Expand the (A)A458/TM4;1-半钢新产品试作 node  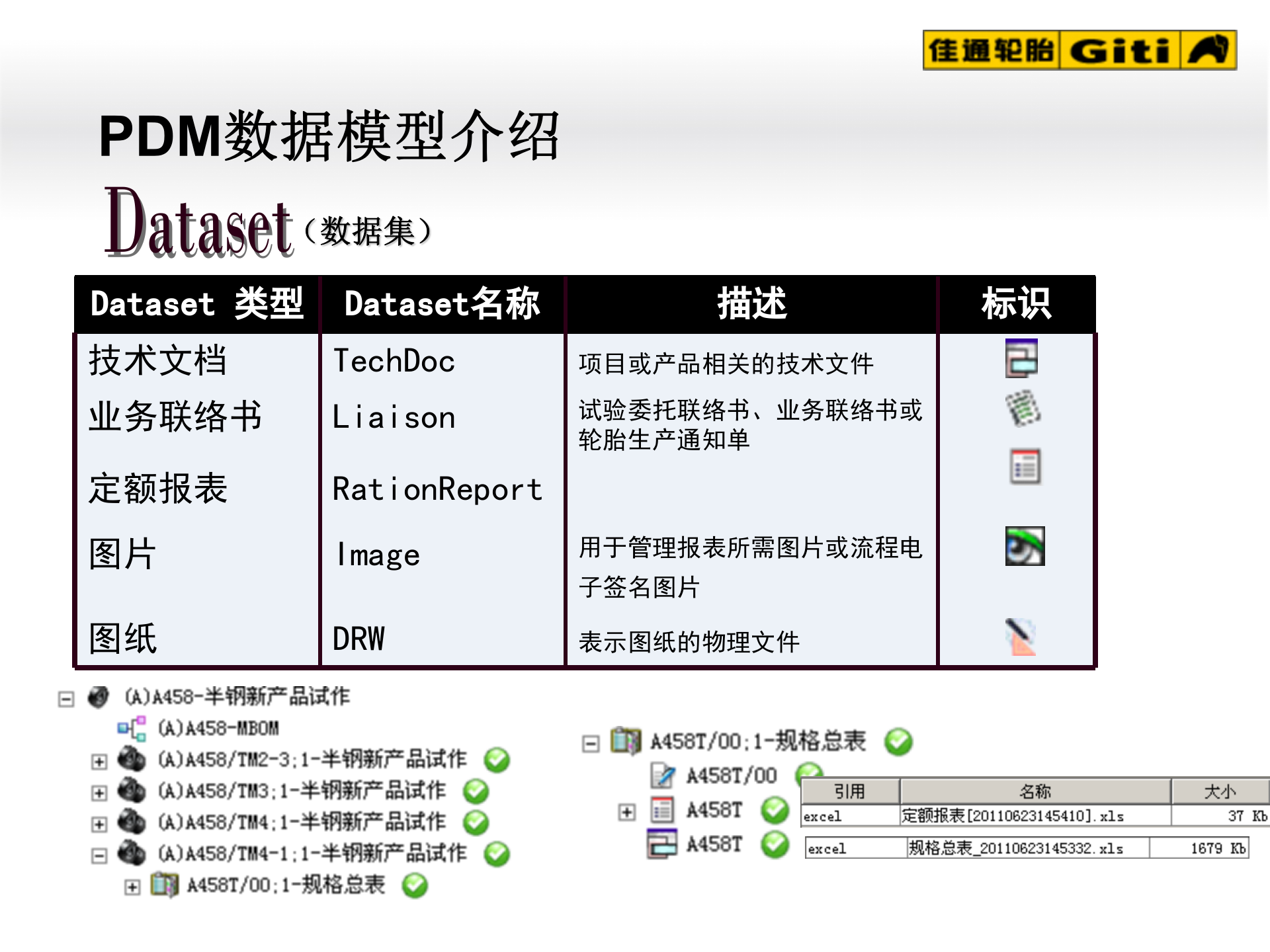coord(99,822)
